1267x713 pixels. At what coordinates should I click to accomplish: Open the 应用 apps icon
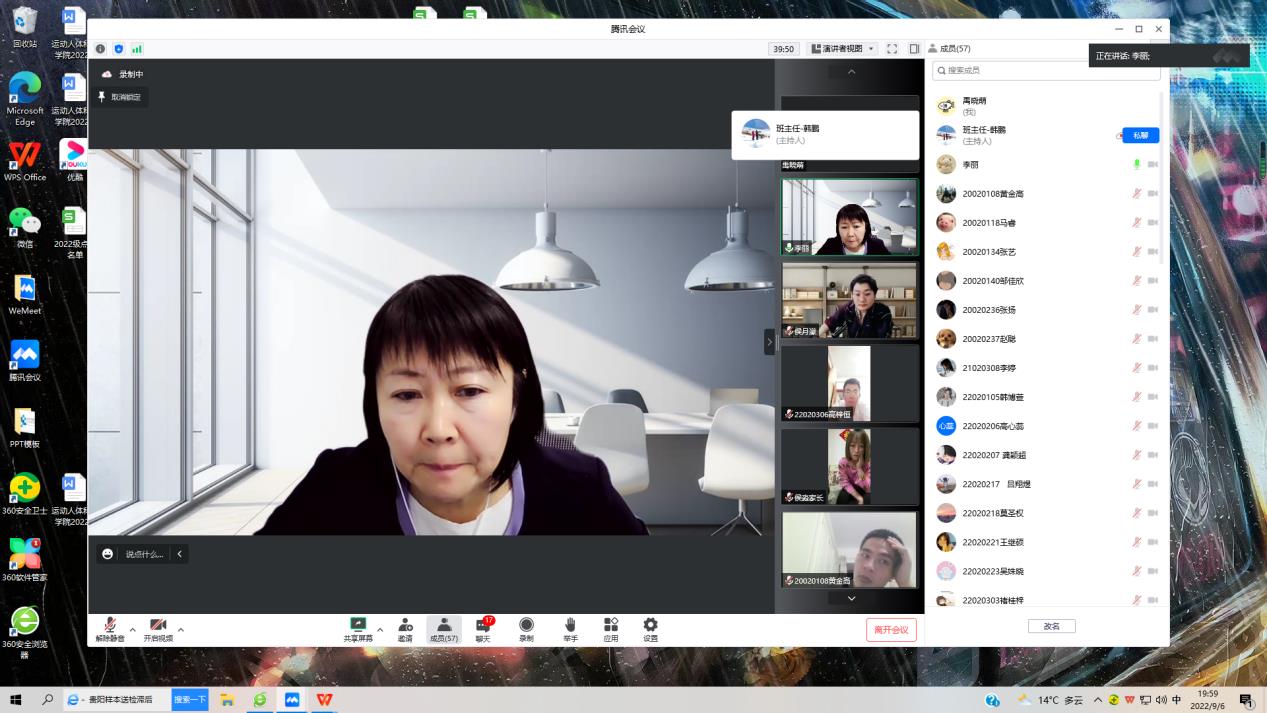tap(611, 629)
